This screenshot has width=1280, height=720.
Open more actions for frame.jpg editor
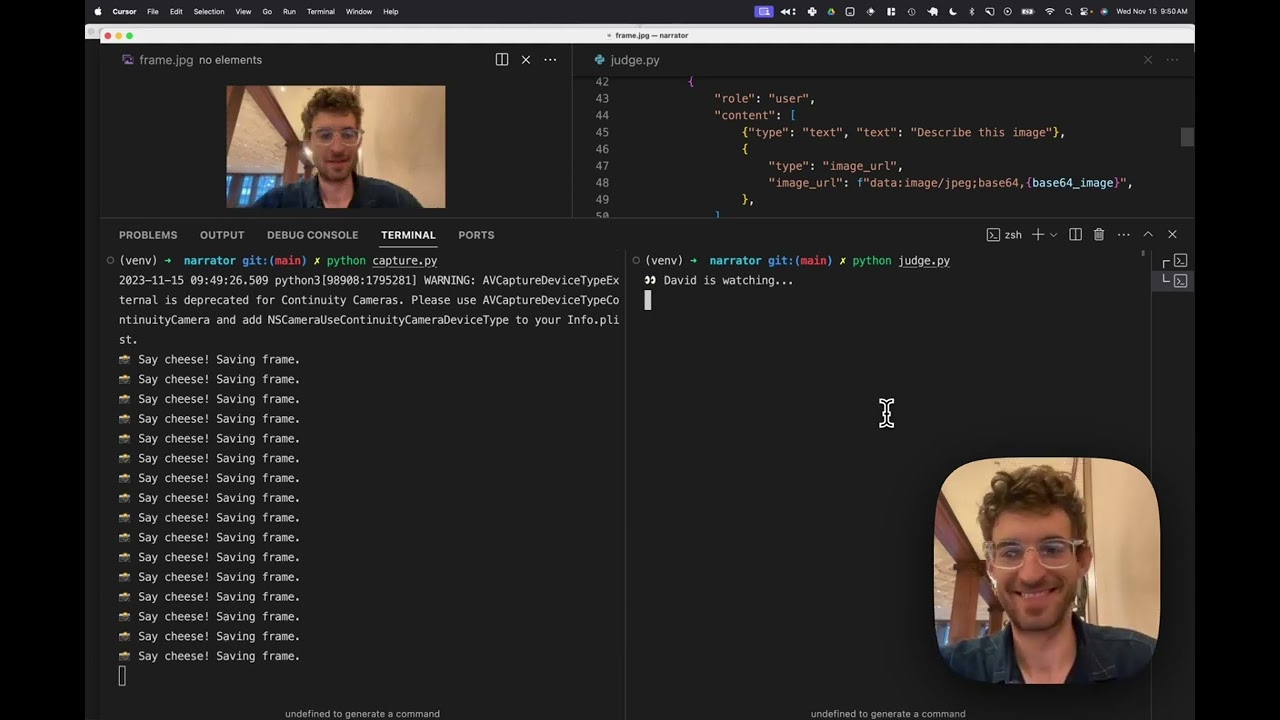coord(550,60)
